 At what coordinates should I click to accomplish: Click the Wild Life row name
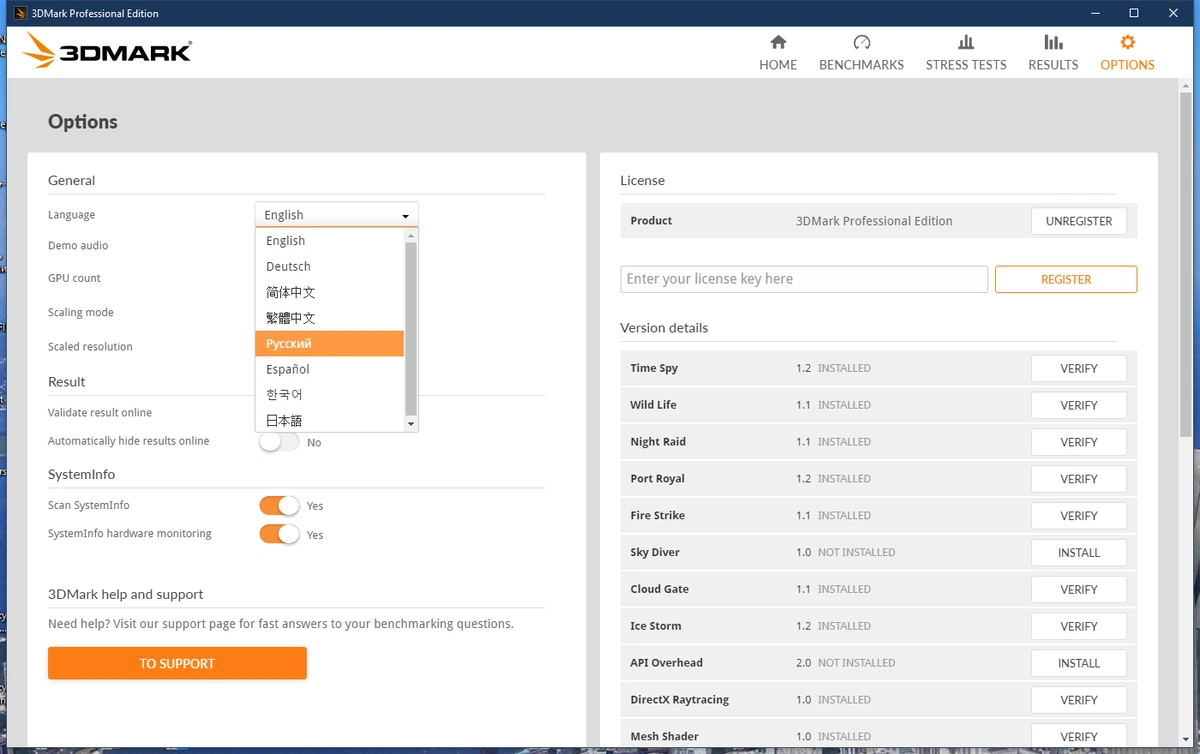(x=653, y=405)
